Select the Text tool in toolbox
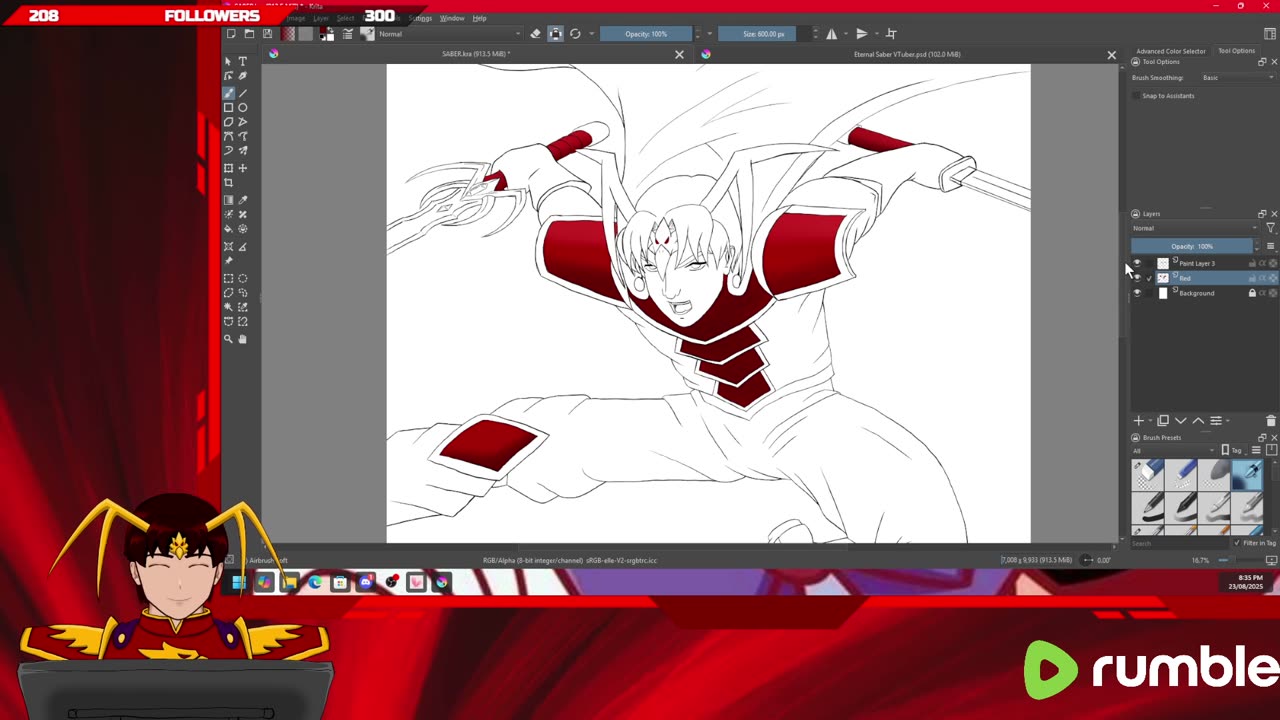This screenshot has width=1280, height=720. tap(243, 61)
